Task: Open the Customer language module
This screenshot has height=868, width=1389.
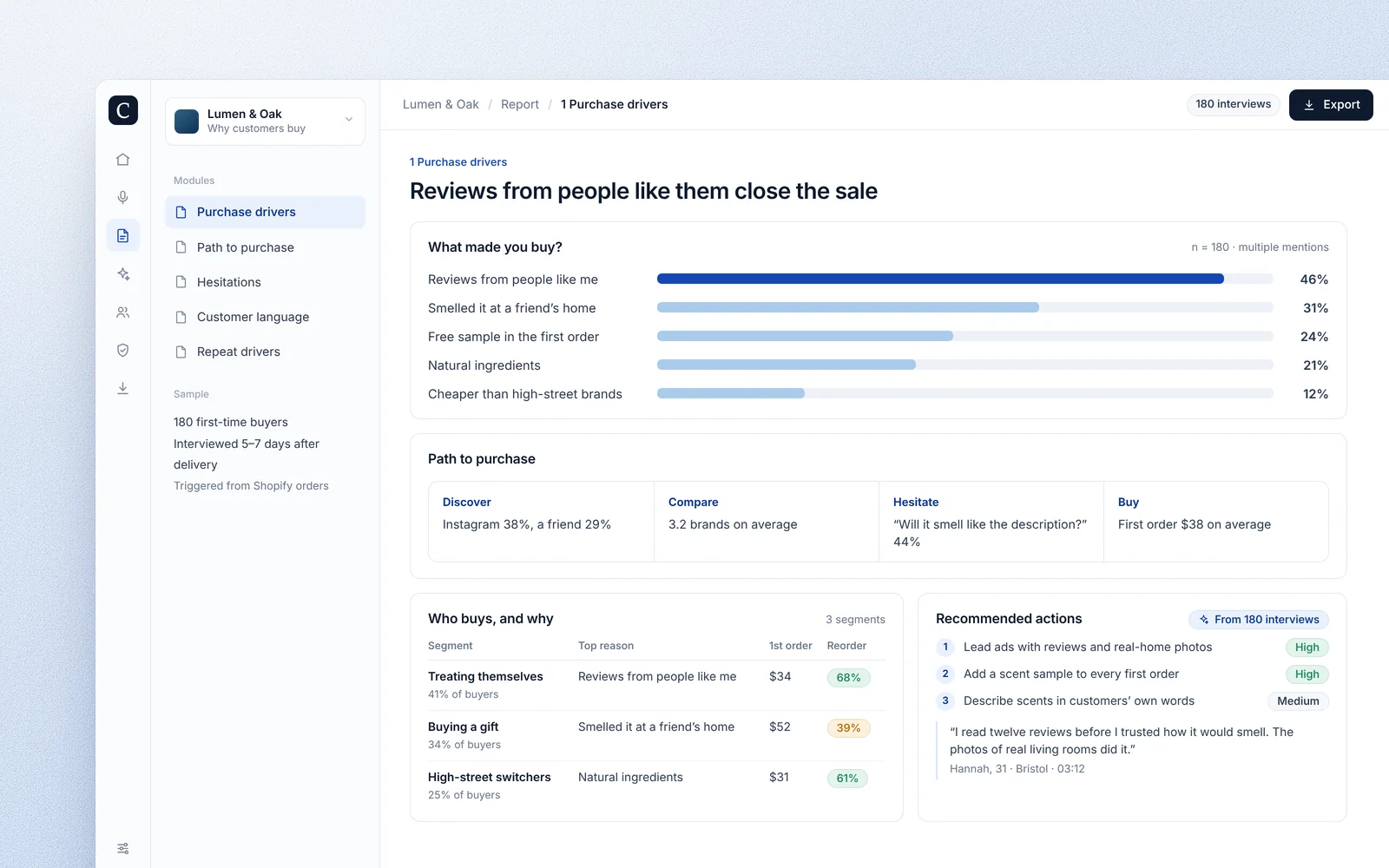Action: [265, 317]
